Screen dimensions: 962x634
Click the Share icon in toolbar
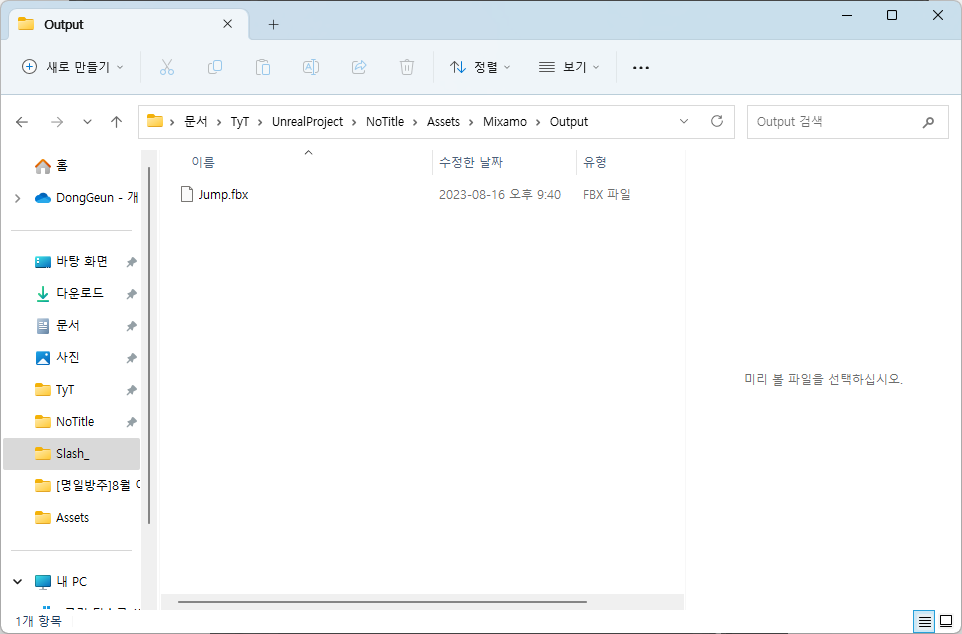pos(359,67)
